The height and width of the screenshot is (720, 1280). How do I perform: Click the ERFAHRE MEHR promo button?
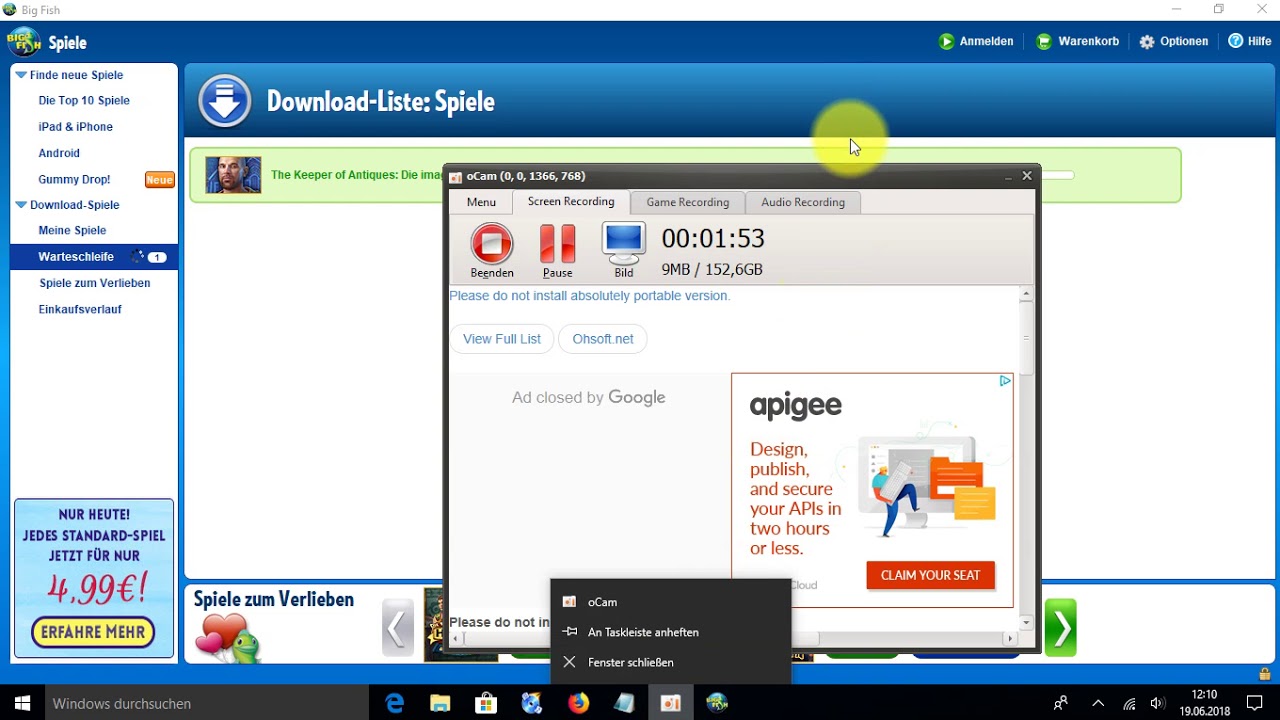click(94, 632)
